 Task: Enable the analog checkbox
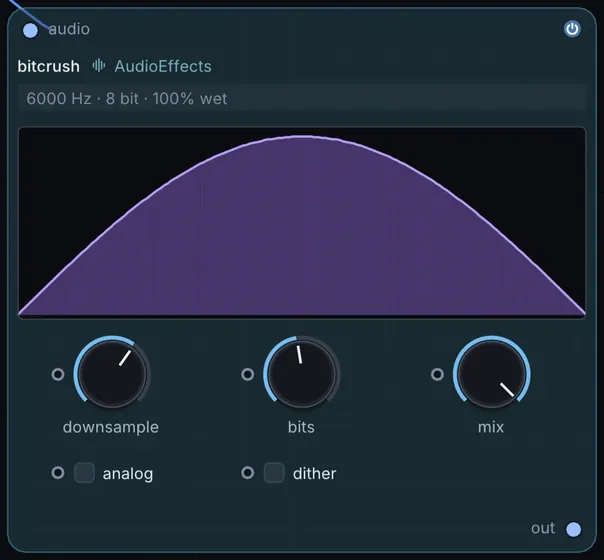click(x=84, y=473)
